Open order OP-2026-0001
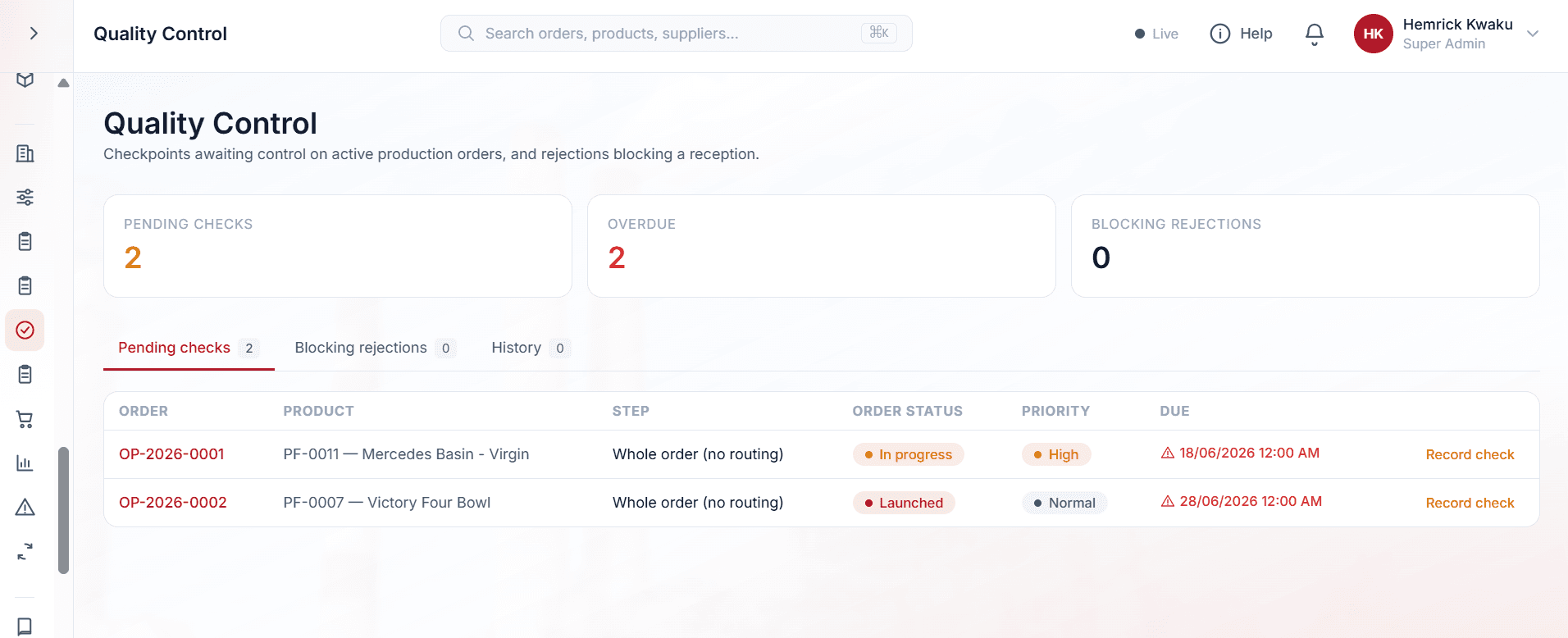The image size is (1568, 638). [x=171, y=454]
